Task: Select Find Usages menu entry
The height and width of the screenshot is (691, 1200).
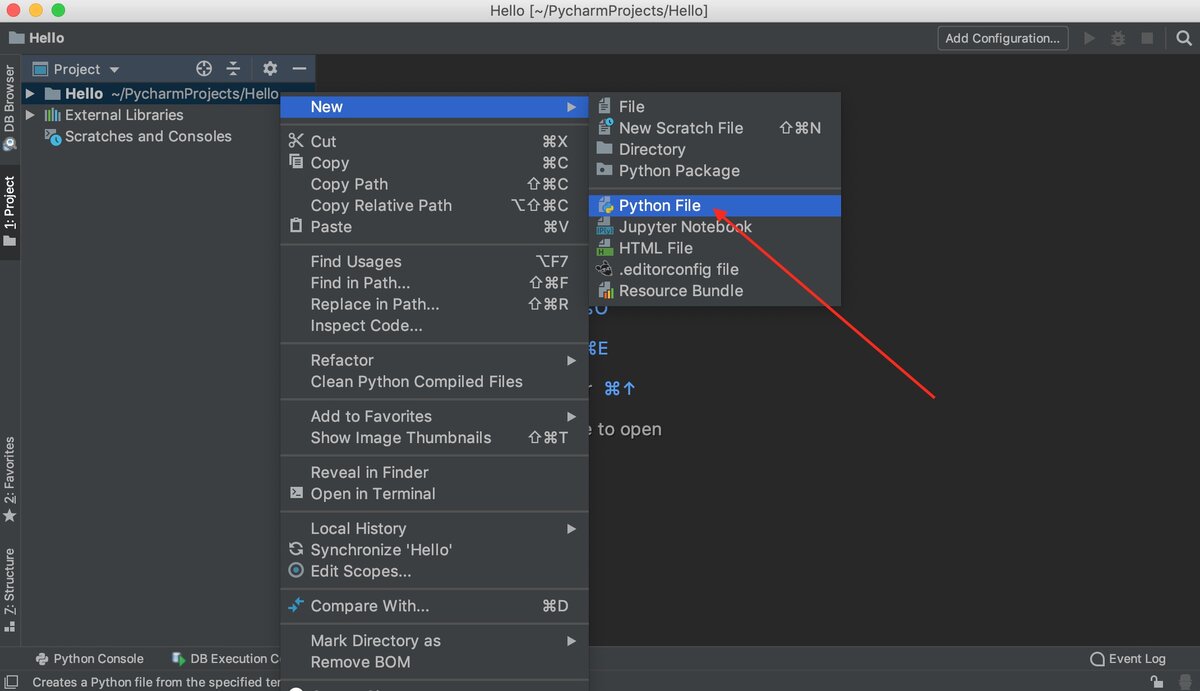Action: (x=434, y=261)
